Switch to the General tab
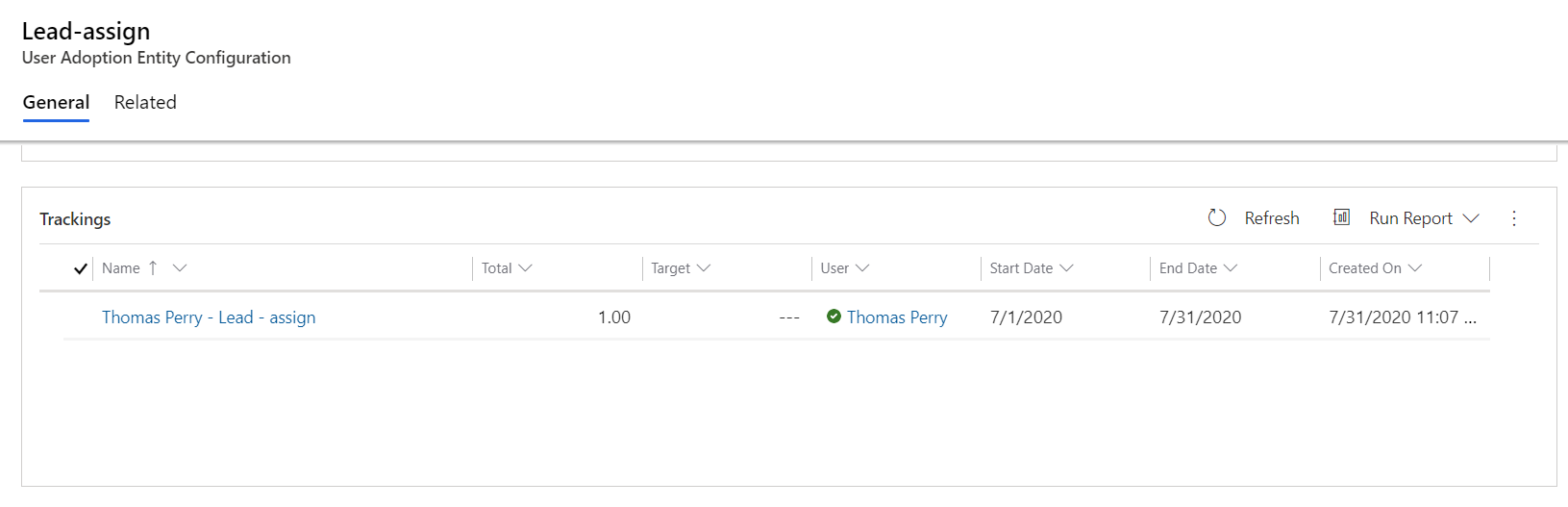The width and height of the screenshot is (1568, 507). [56, 102]
